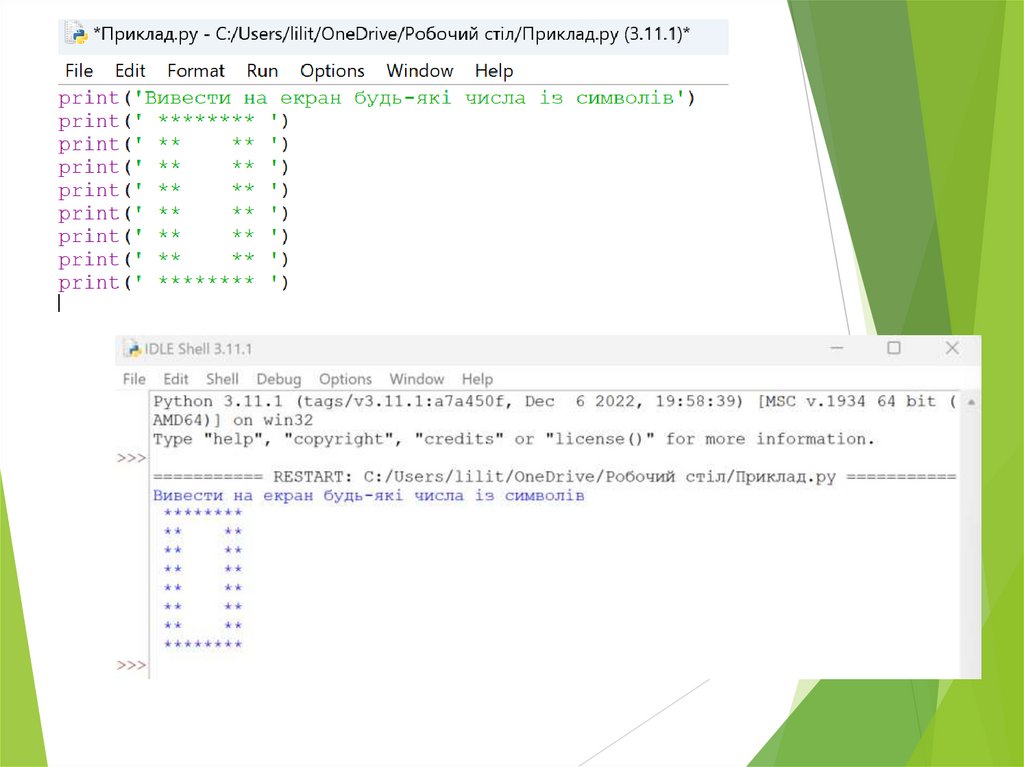
Task: Open the Shell menu in IDLE Shell
Action: (222, 379)
